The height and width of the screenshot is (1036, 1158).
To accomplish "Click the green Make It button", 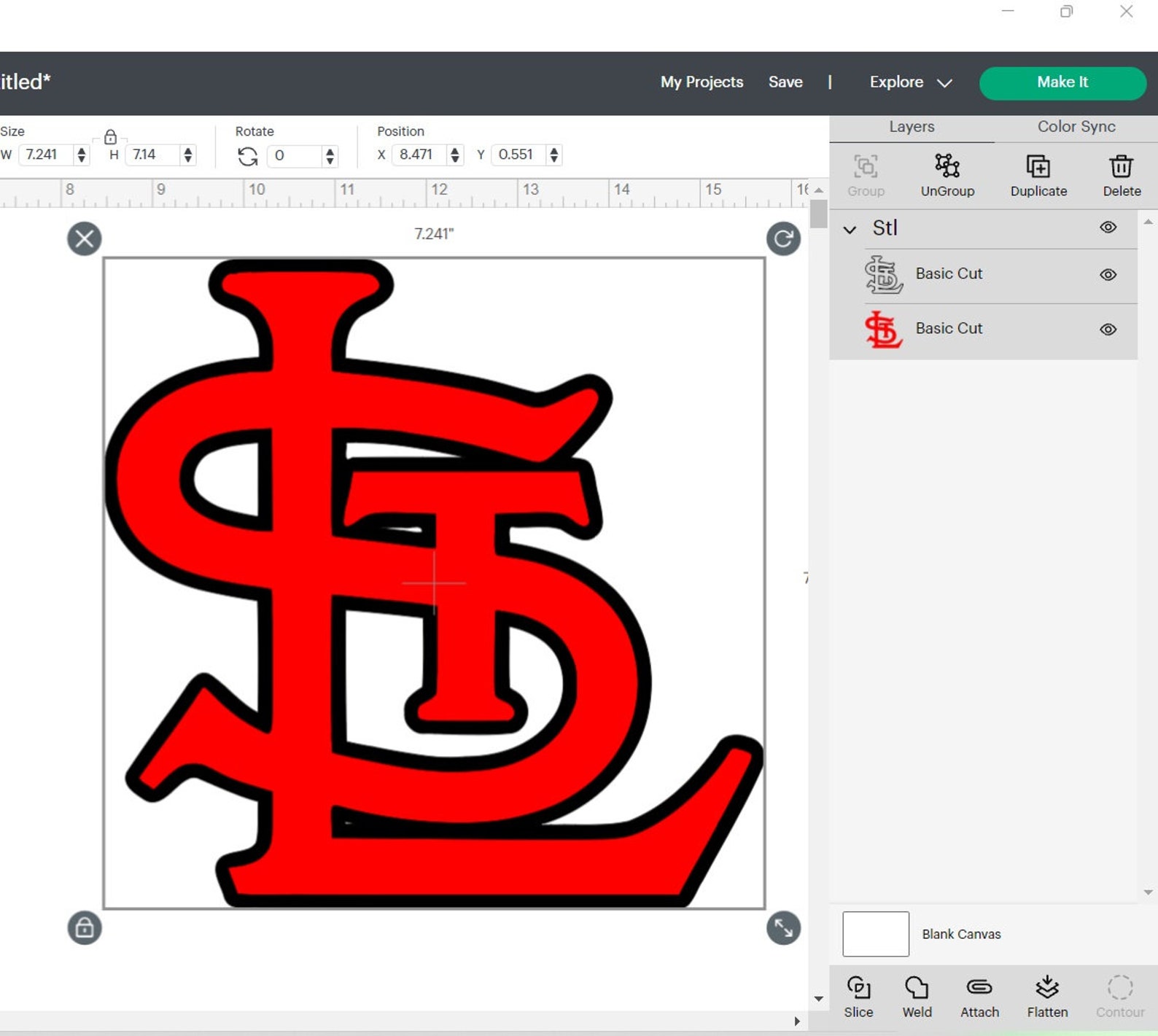I will pos(1062,82).
